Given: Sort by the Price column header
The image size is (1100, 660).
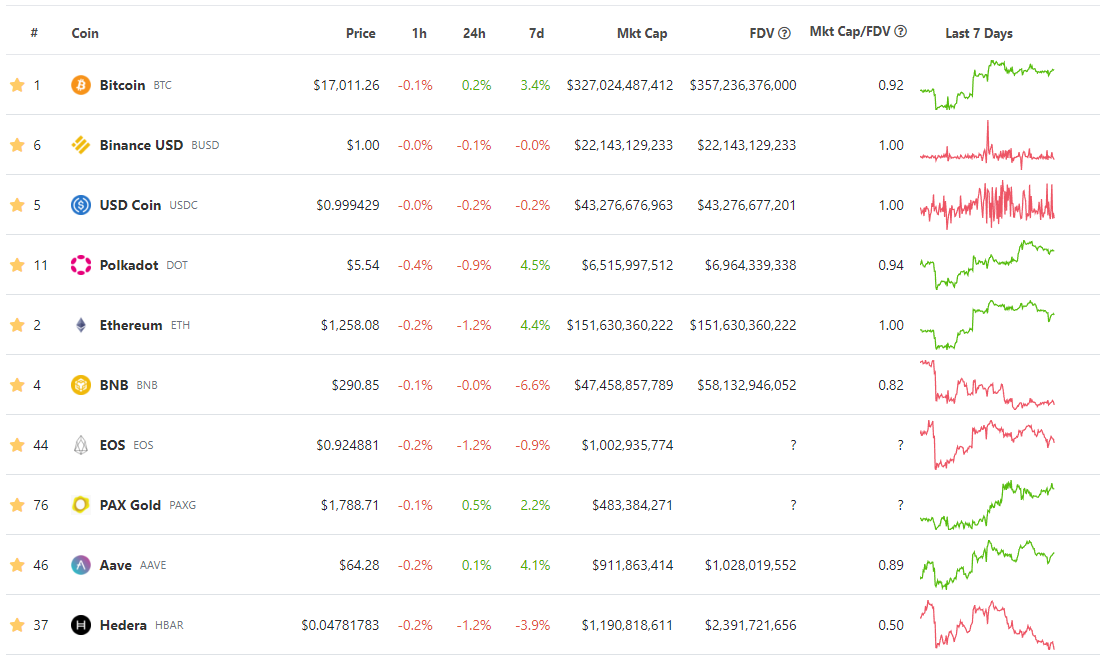Looking at the screenshot, I should [x=361, y=33].
